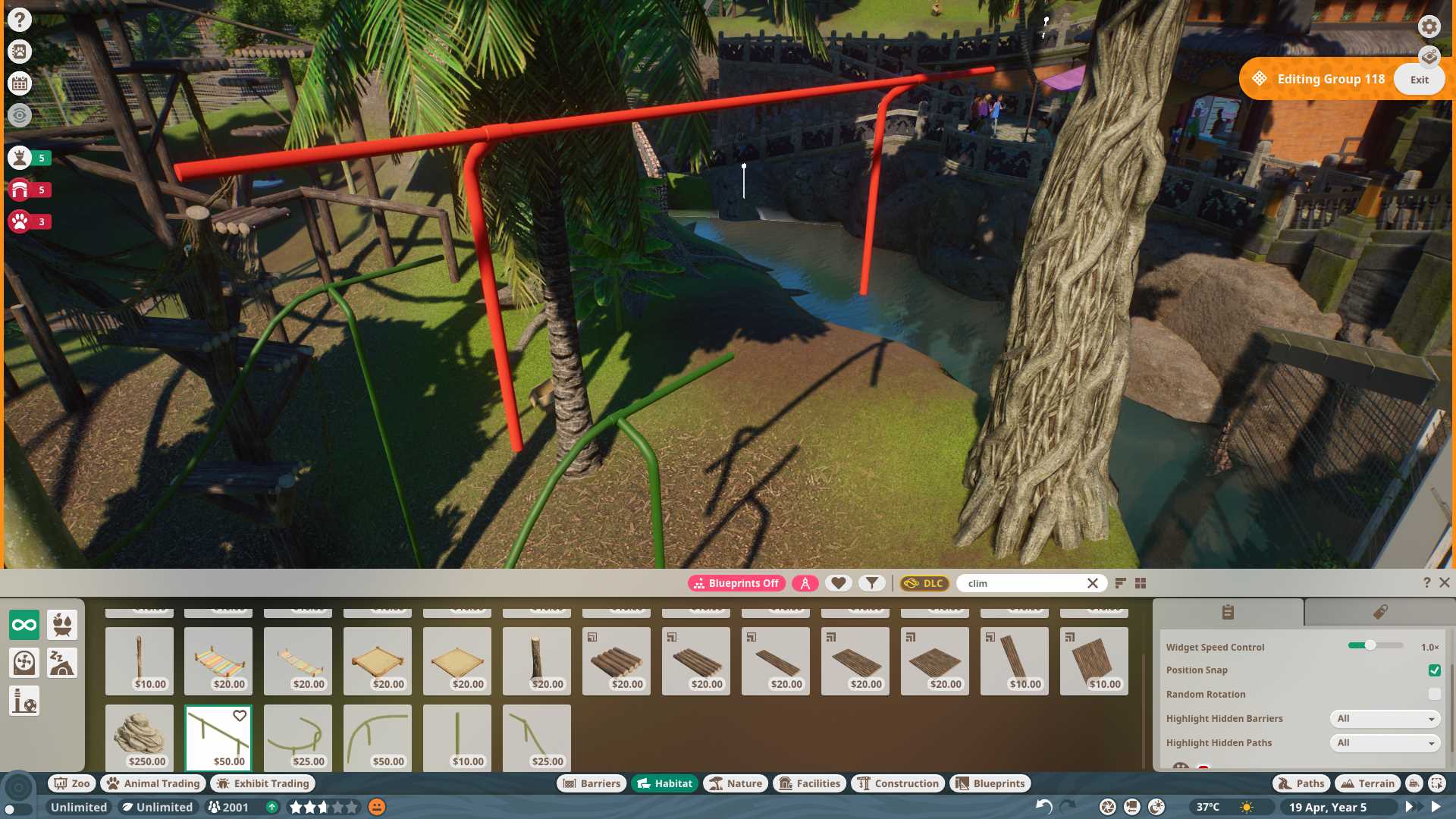Open the funnel filter options
Screen dimensions: 1456x819
pyautogui.click(x=872, y=583)
